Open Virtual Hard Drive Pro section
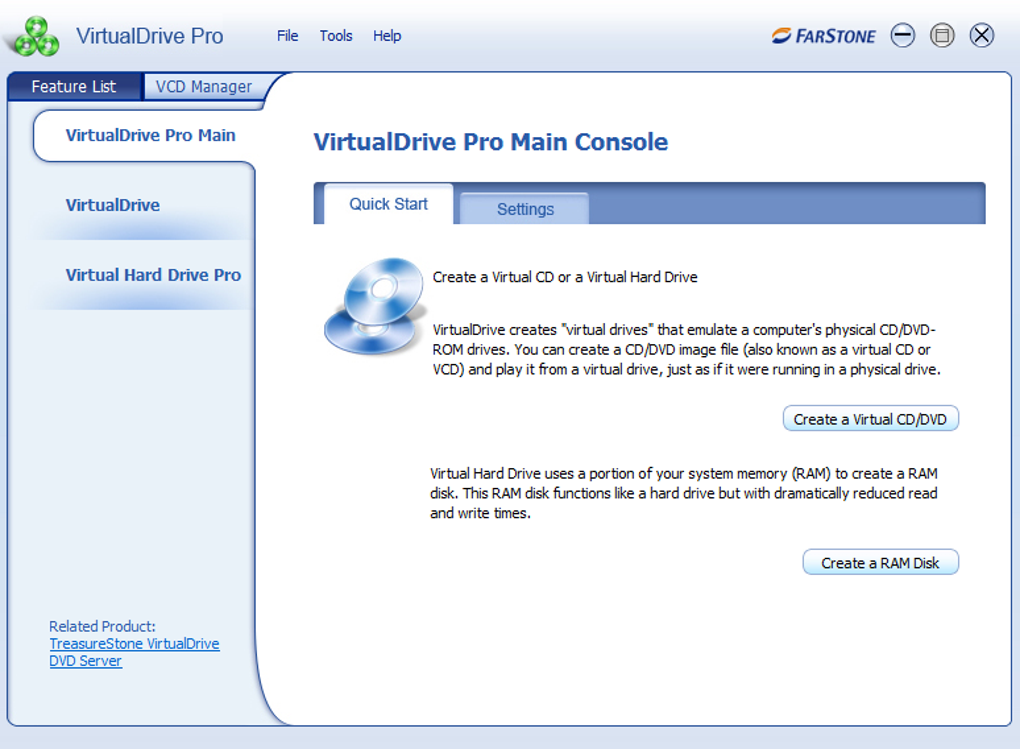This screenshot has height=749, width=1020. [153, 275]
